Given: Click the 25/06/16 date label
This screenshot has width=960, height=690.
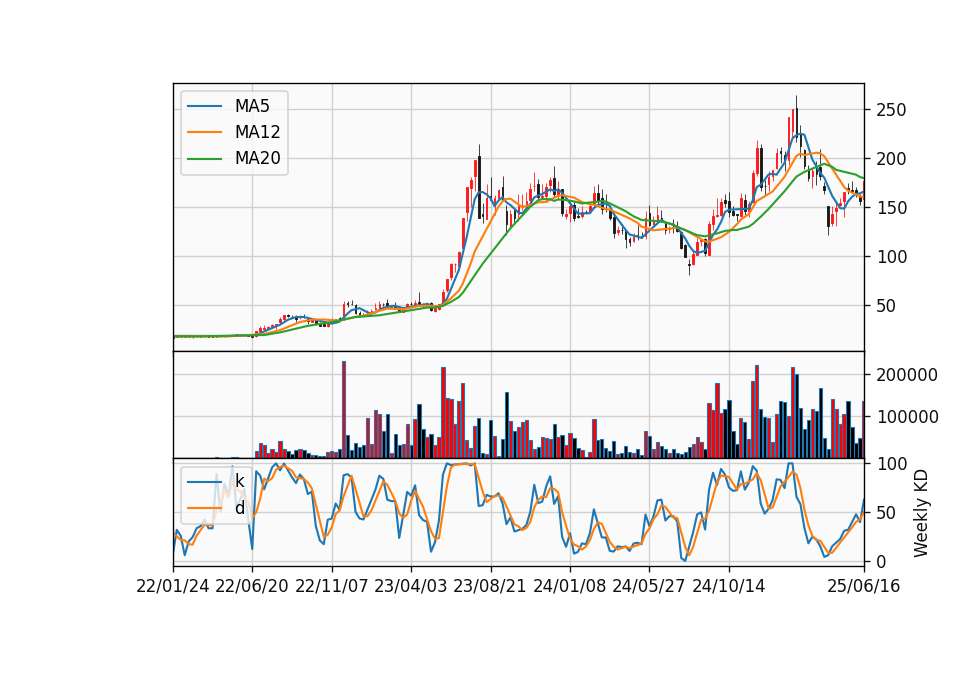Looking at the screenshot, I should pos(864,587).
